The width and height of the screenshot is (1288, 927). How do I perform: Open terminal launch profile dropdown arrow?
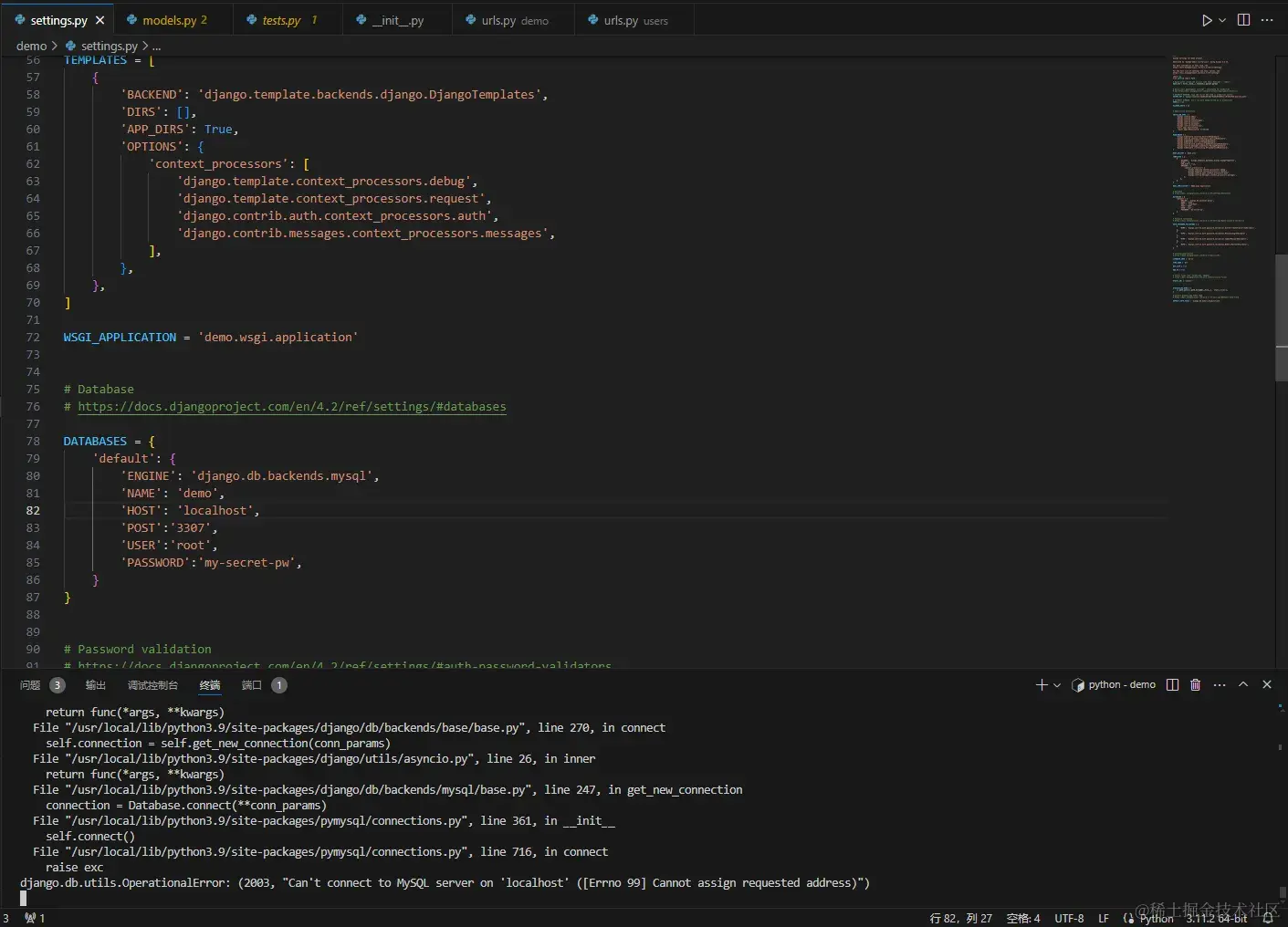1057,684
